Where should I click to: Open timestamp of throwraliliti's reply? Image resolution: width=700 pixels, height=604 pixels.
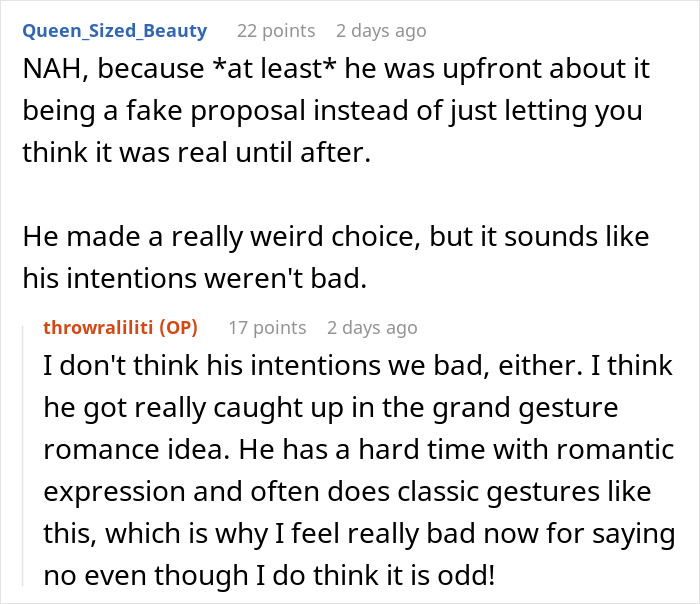click(372, 327)
